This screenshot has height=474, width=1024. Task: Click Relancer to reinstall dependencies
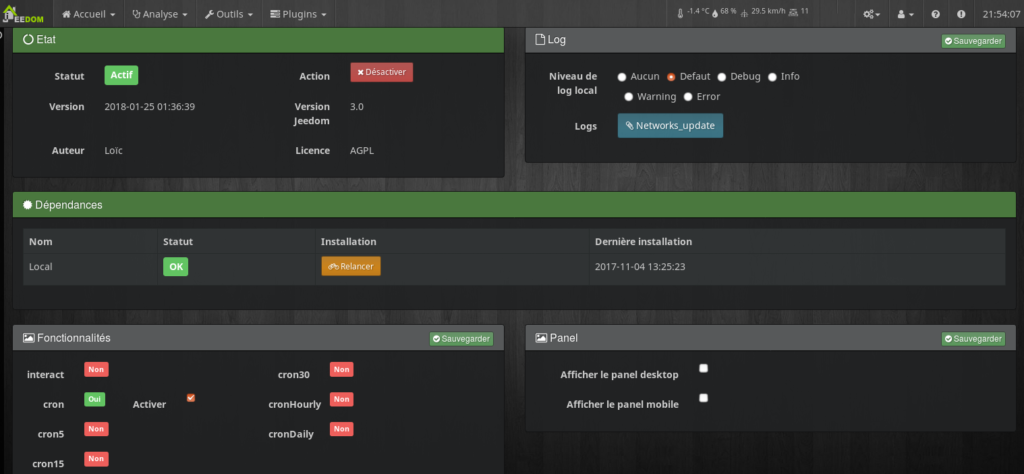pyautogui.click(x=351, y=266)
